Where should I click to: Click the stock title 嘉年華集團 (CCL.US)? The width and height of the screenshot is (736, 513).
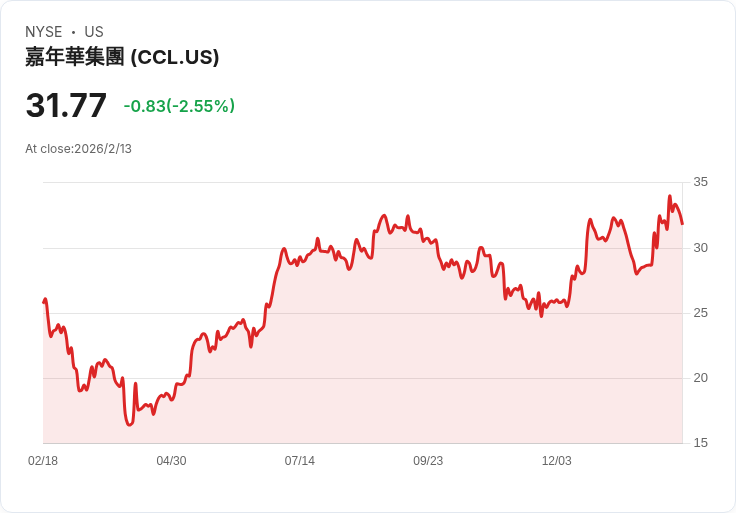click(122, 57)
